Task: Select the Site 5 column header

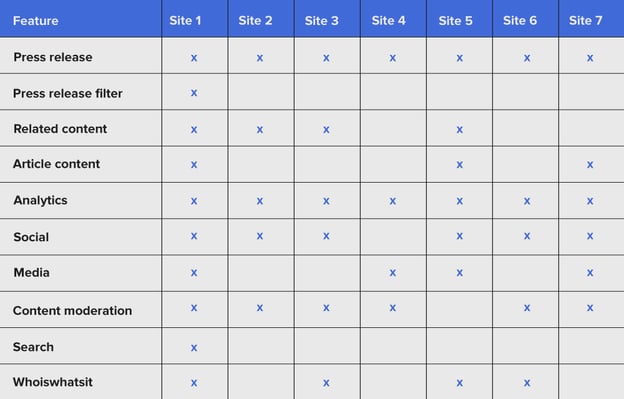Action: tap(455, 21)
